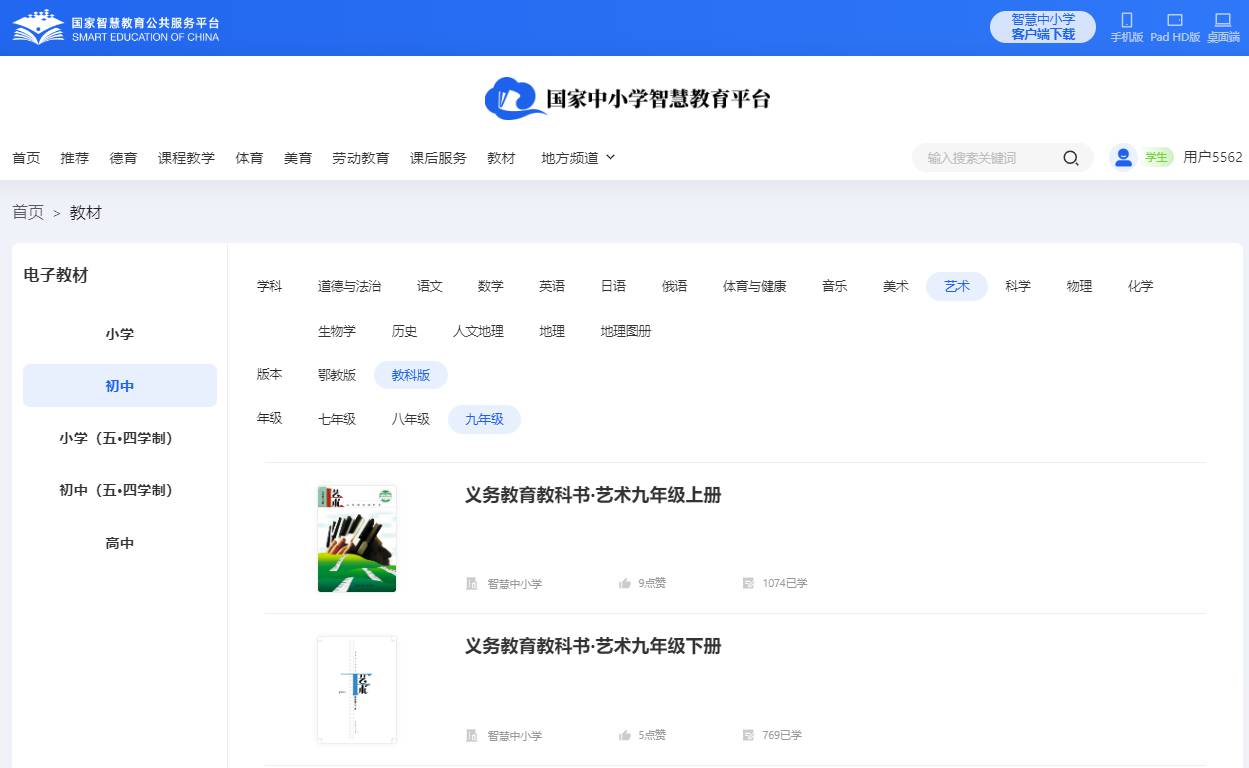The image size is (1249, 768).
Task: Select the 地理图册 subject filter
Action: click(x=626, y=331)
